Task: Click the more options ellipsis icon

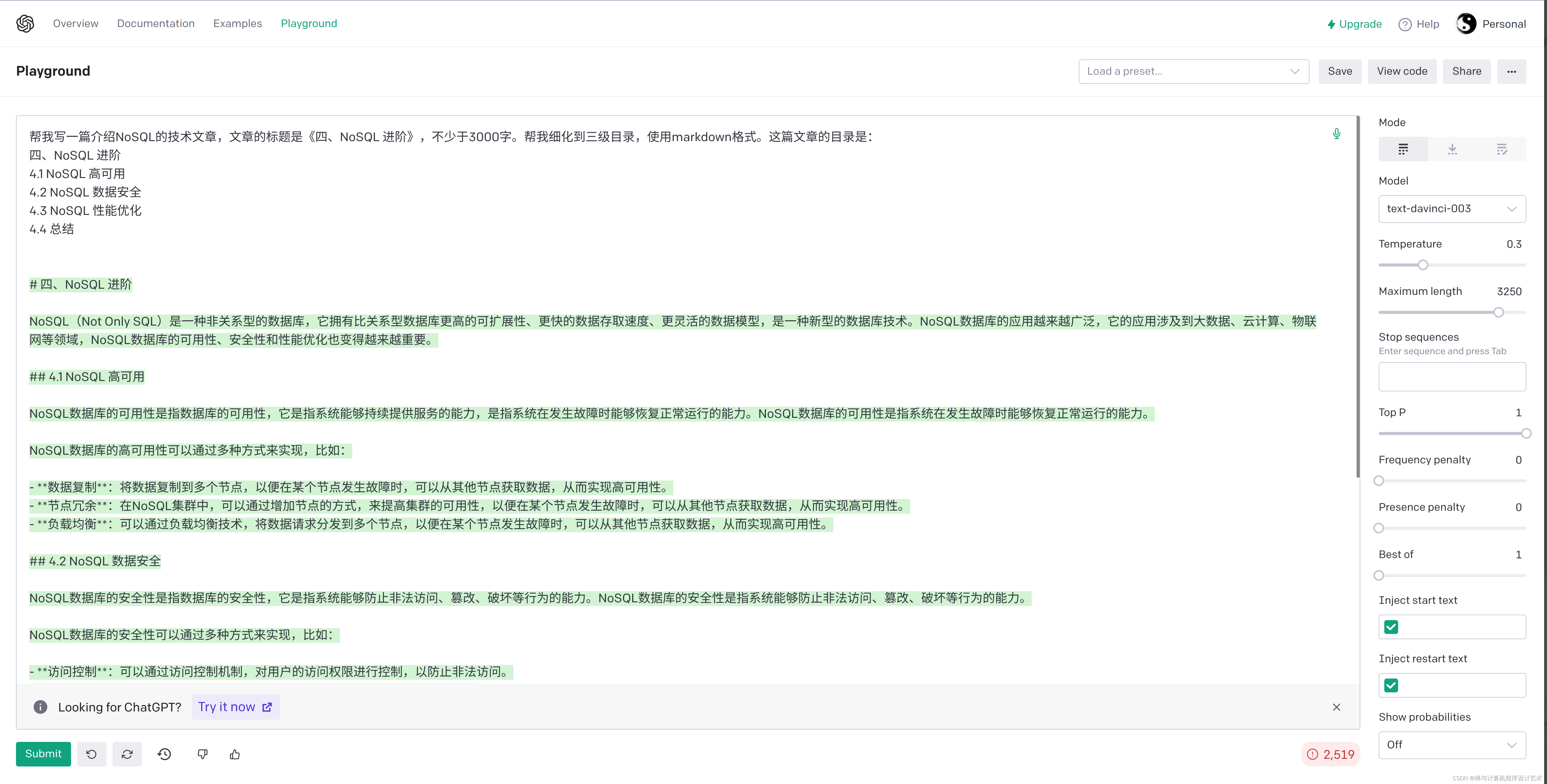Action: (x=1511, y=71)
